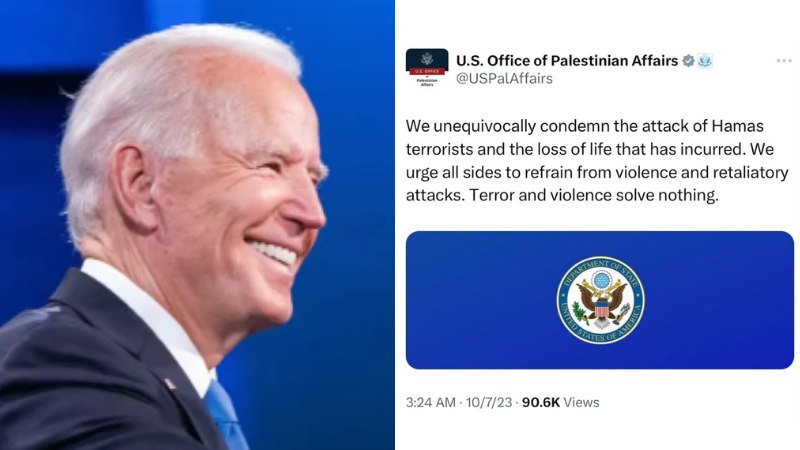Click the 'We unequivocally condemn' opening line
The width and height of the screenshot is (800, 450).
coord(585,126)
